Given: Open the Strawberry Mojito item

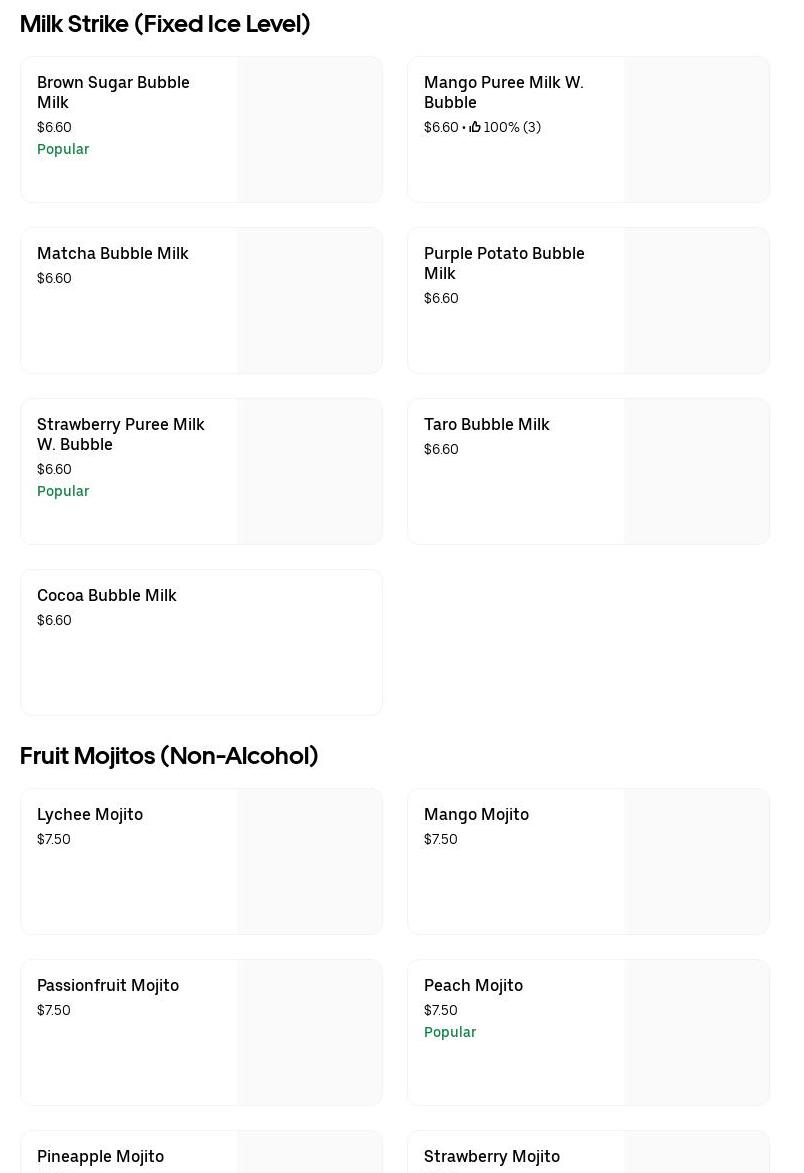Looking at the screenshot, I should [x=492, y=1157].
